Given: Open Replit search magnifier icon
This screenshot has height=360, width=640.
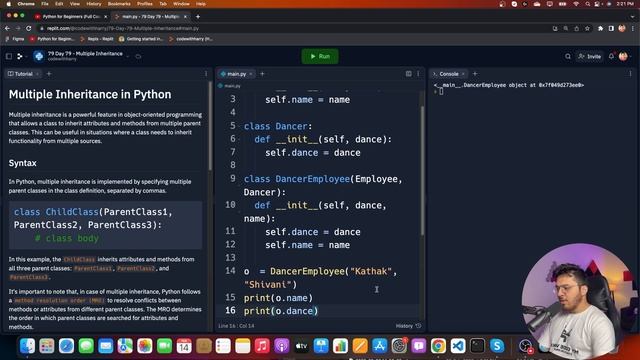Looking at the screenshot, I should [568, 56].
